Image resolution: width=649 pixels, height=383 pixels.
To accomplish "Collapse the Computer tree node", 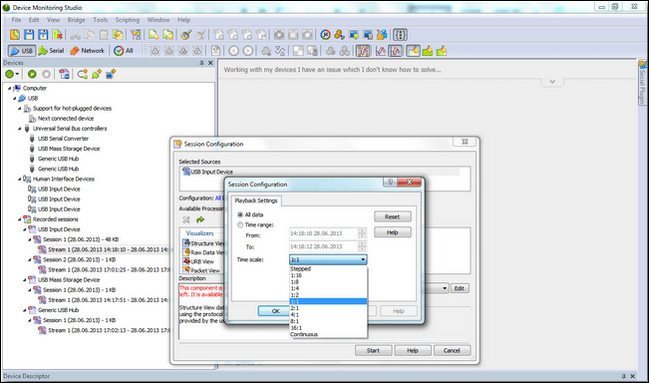I will pos(9,88).
